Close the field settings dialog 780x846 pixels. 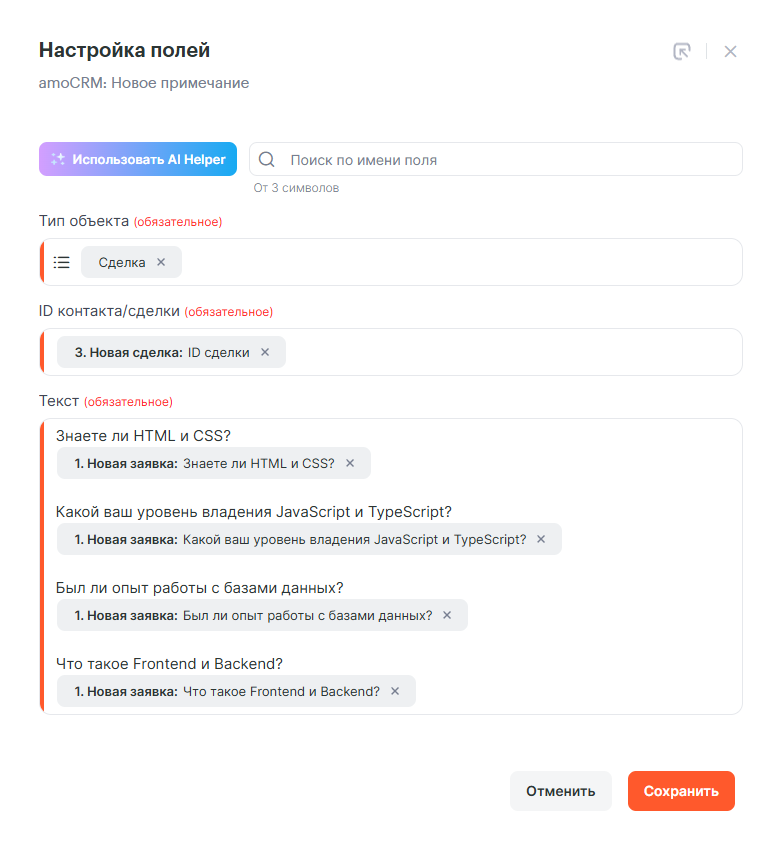coord(730,51)
